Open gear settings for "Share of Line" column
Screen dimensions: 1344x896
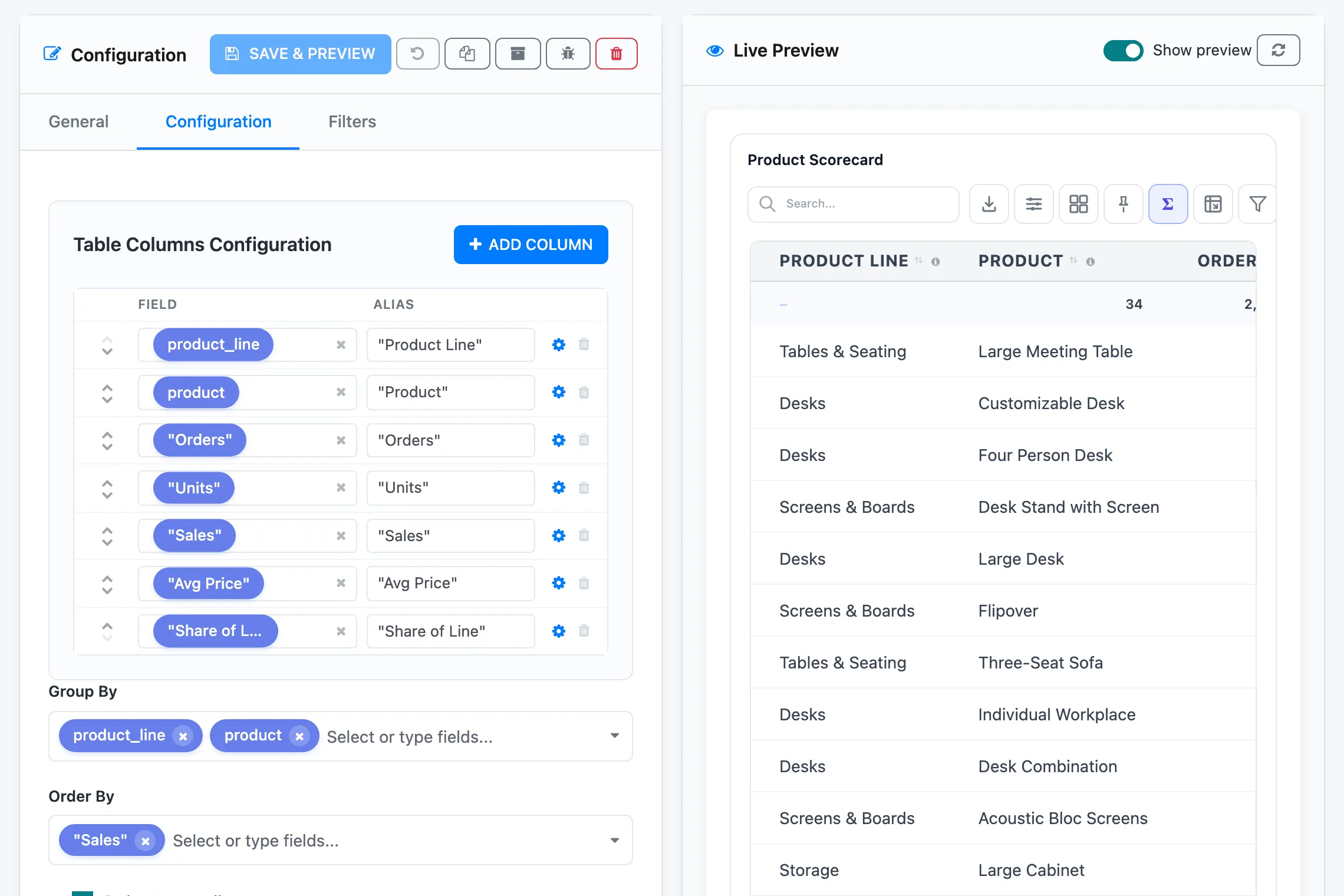click(558, 631)
